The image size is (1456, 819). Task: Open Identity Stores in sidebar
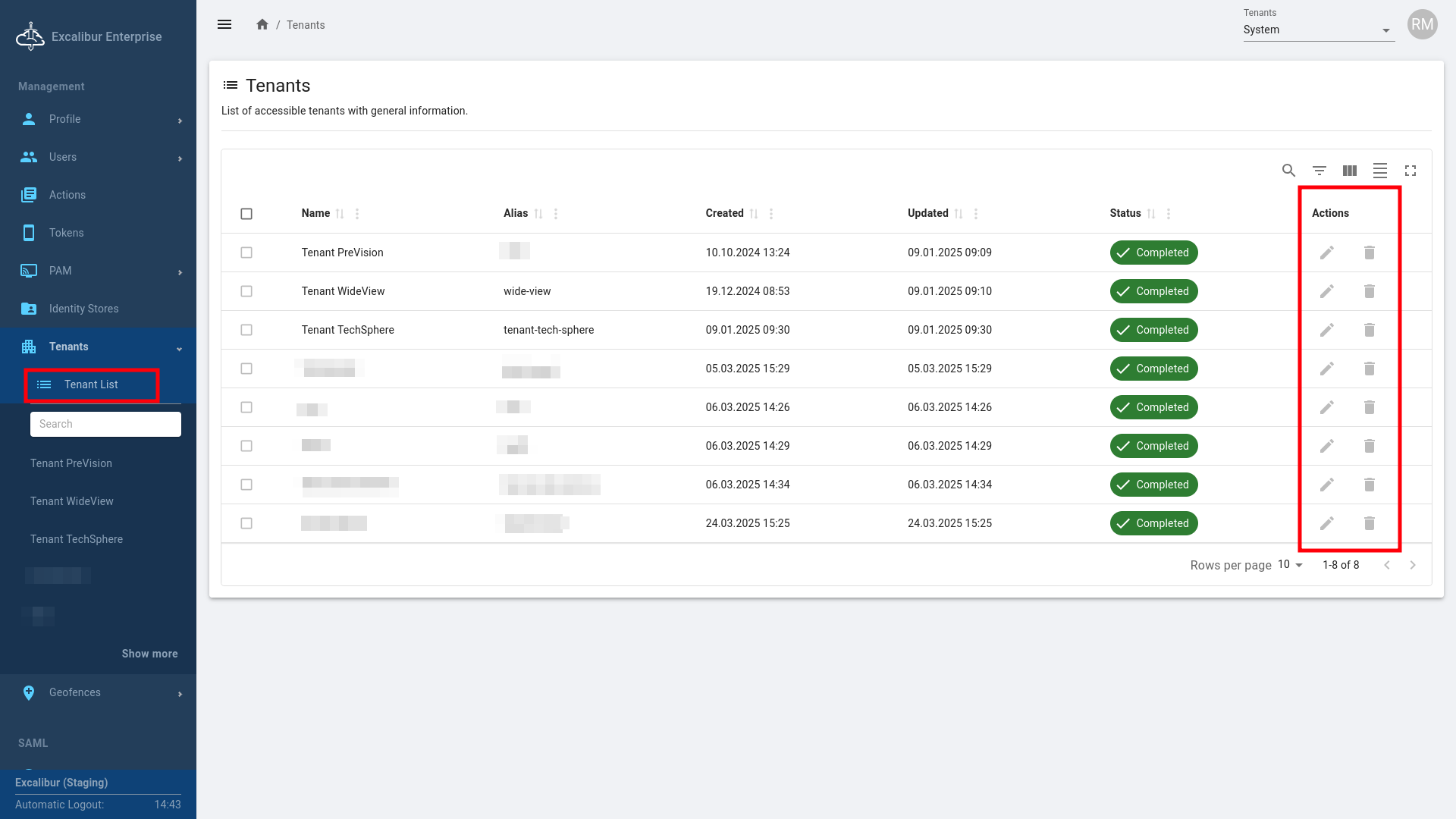83,309
